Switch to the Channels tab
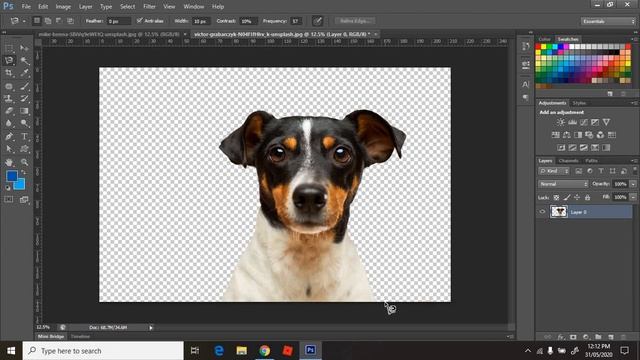The width and height of the screenshot is (640, 360). [x=568, y=161]
